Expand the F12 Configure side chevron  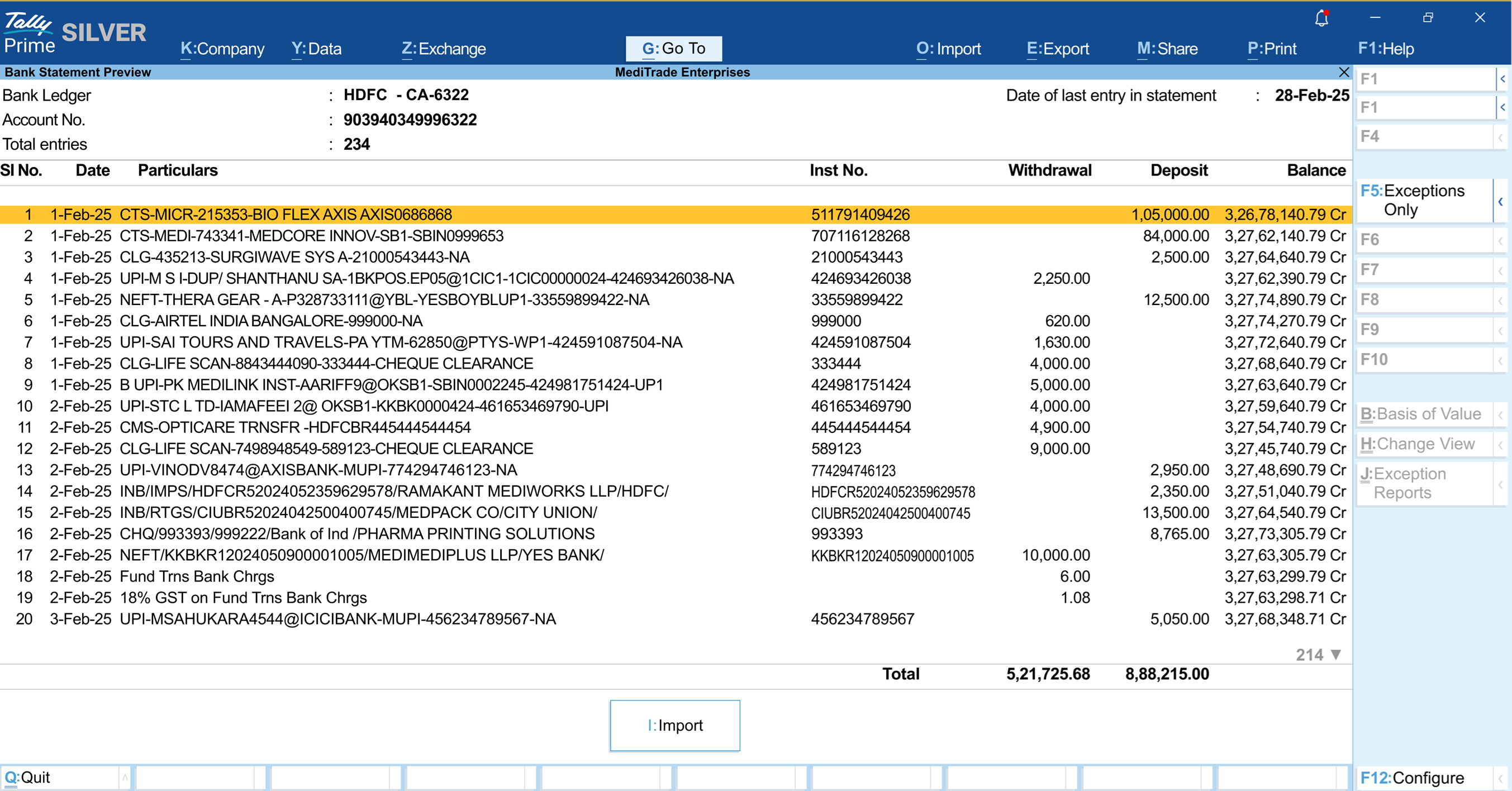pyautogui.click(x=1500, y=778)
